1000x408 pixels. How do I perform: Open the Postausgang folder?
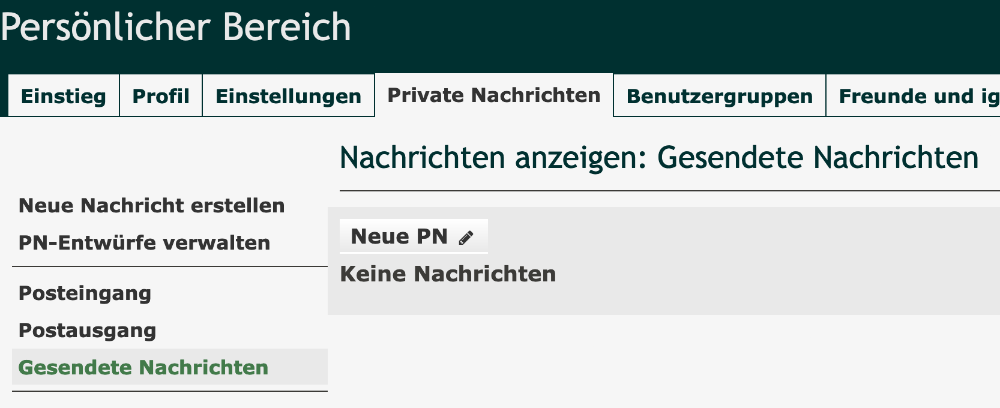click(x=88, y=330)
